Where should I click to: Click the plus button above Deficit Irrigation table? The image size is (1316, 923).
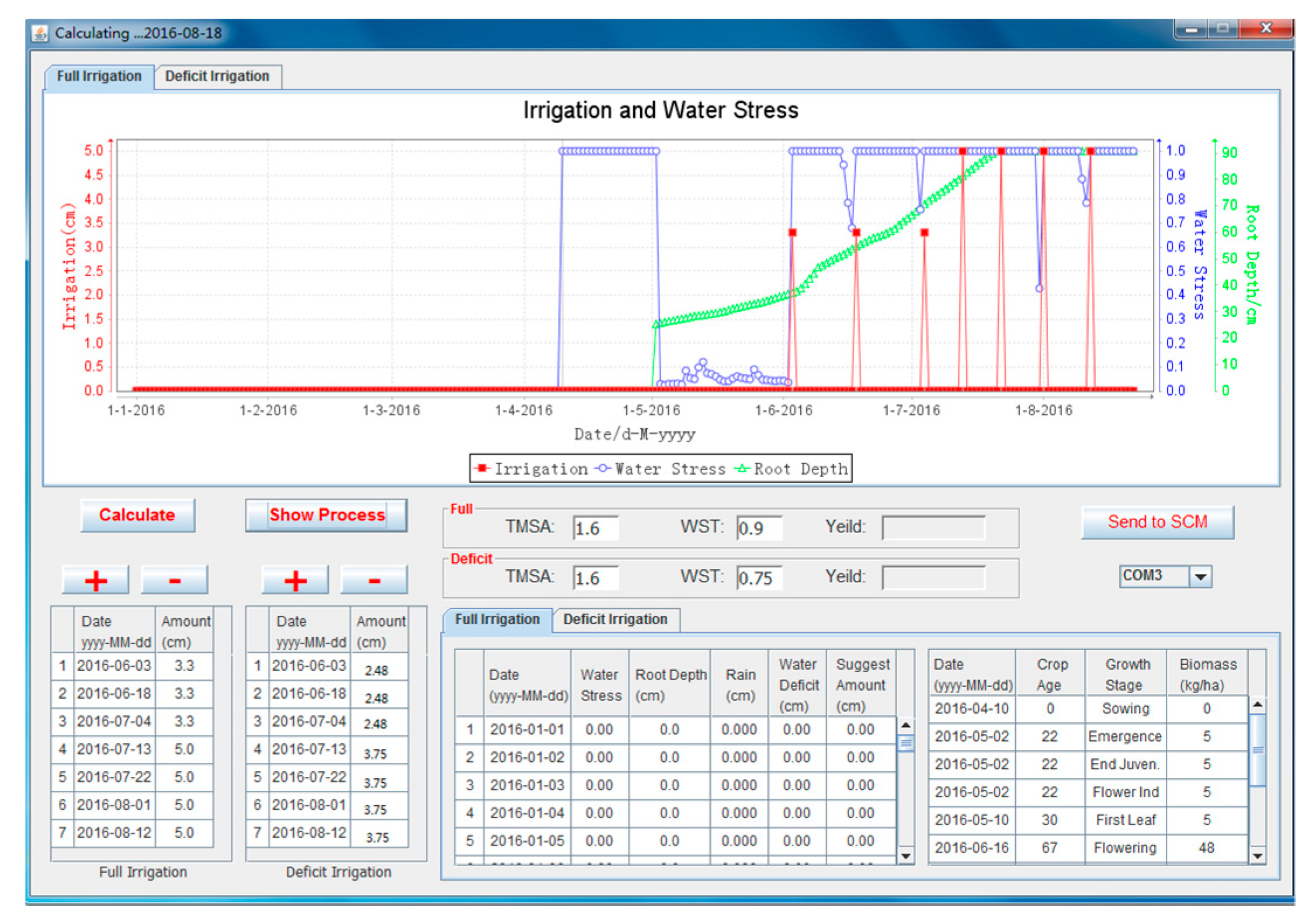click(295, 580)
